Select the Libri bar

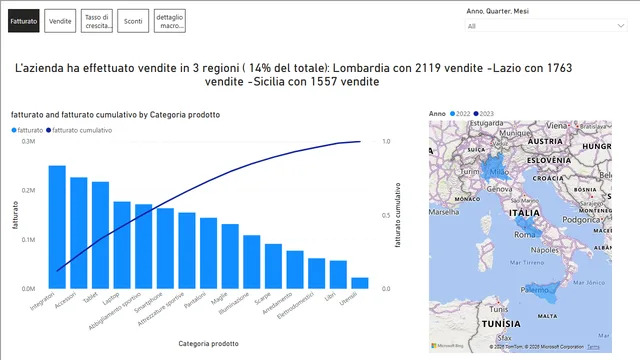[338, 274]
